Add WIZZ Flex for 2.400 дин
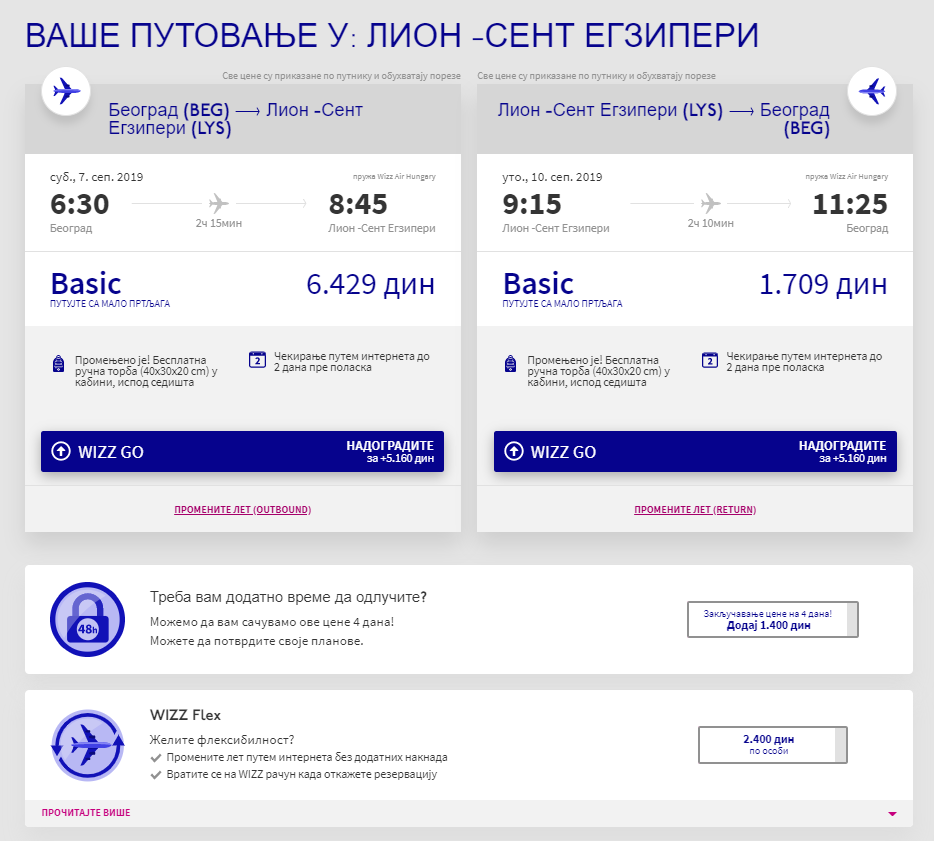 773,745
